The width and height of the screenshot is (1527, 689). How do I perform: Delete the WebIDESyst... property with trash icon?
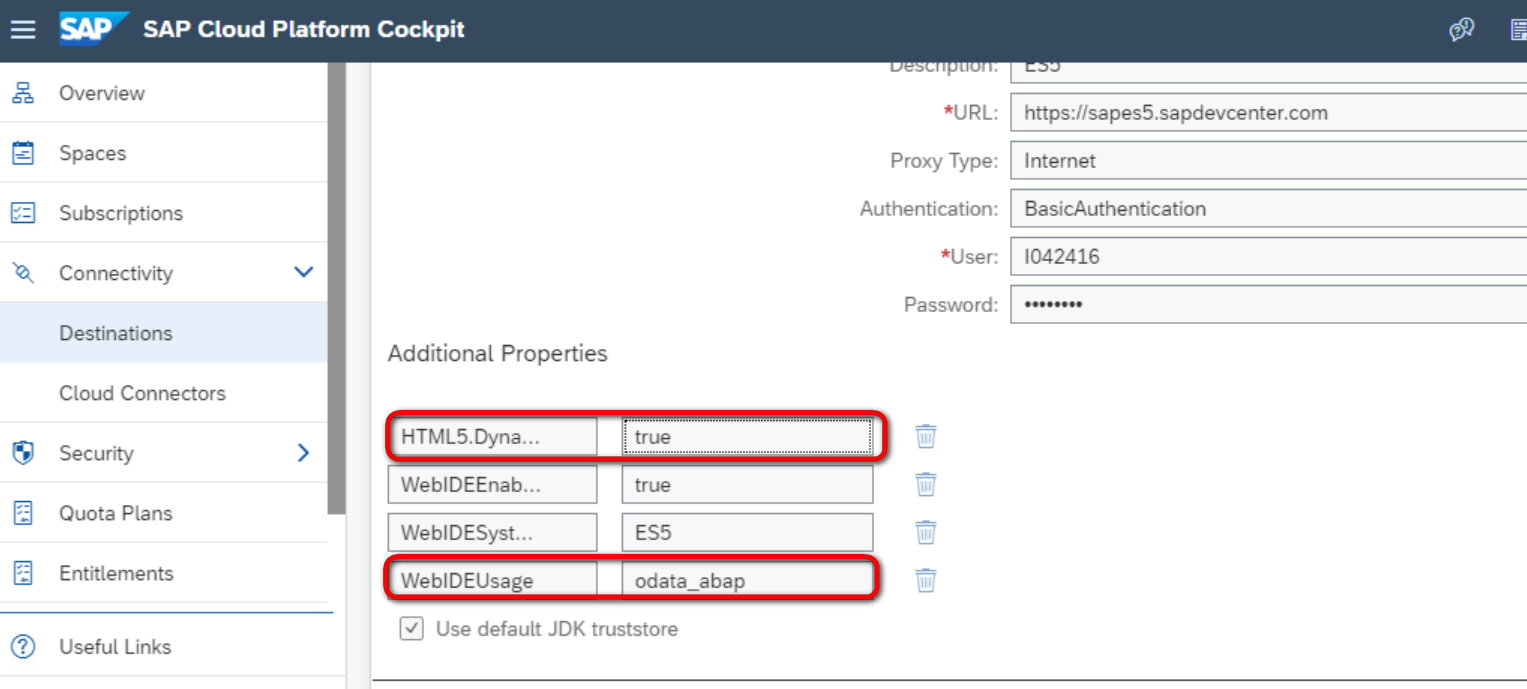926,532
